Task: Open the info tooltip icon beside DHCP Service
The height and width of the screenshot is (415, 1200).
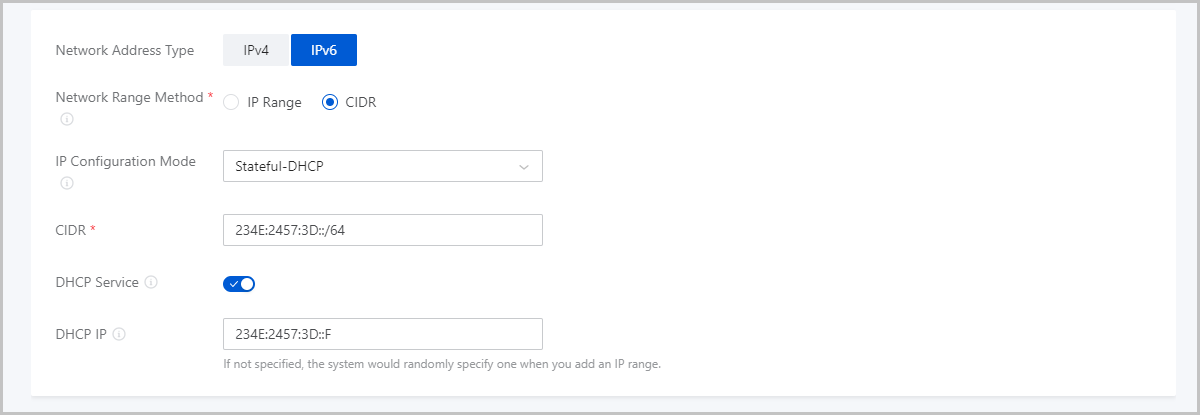Action: point(151,283)
